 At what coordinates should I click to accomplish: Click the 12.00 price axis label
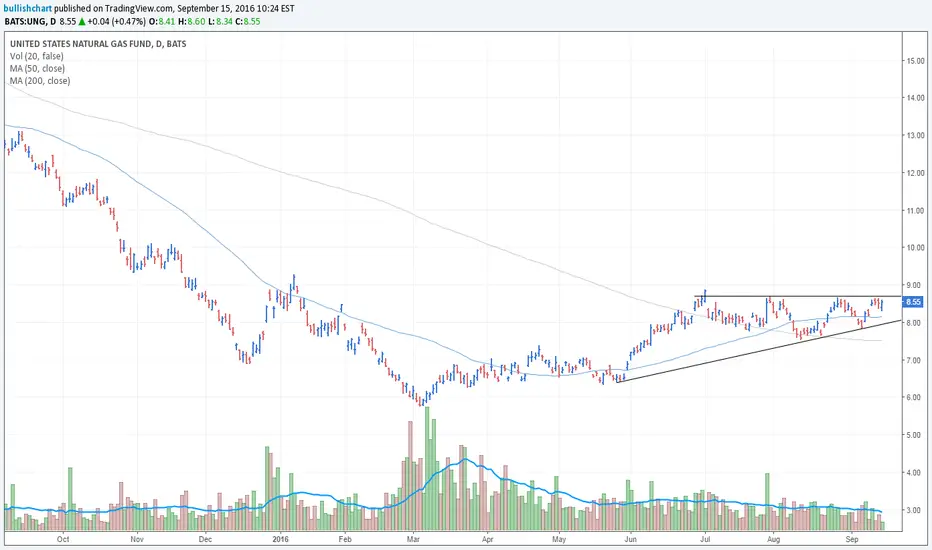pyautogui.click(x=915, y=173)
